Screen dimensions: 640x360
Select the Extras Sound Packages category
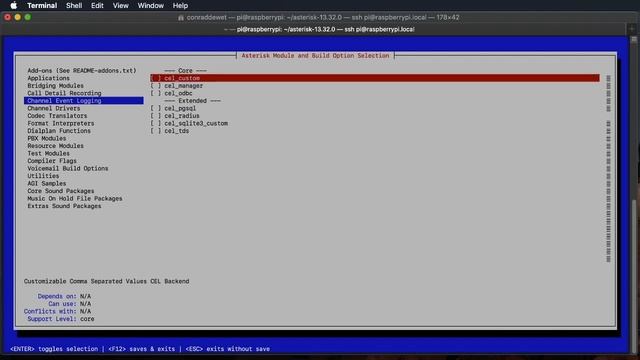click(x=64, y=206)
